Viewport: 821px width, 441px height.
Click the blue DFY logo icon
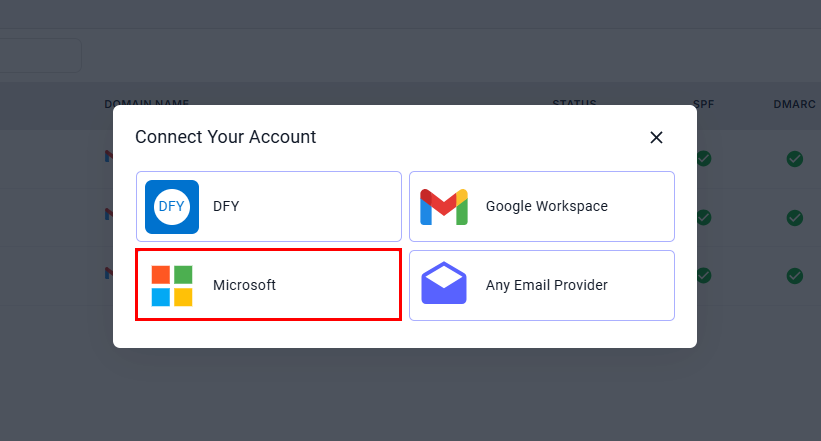172,206
